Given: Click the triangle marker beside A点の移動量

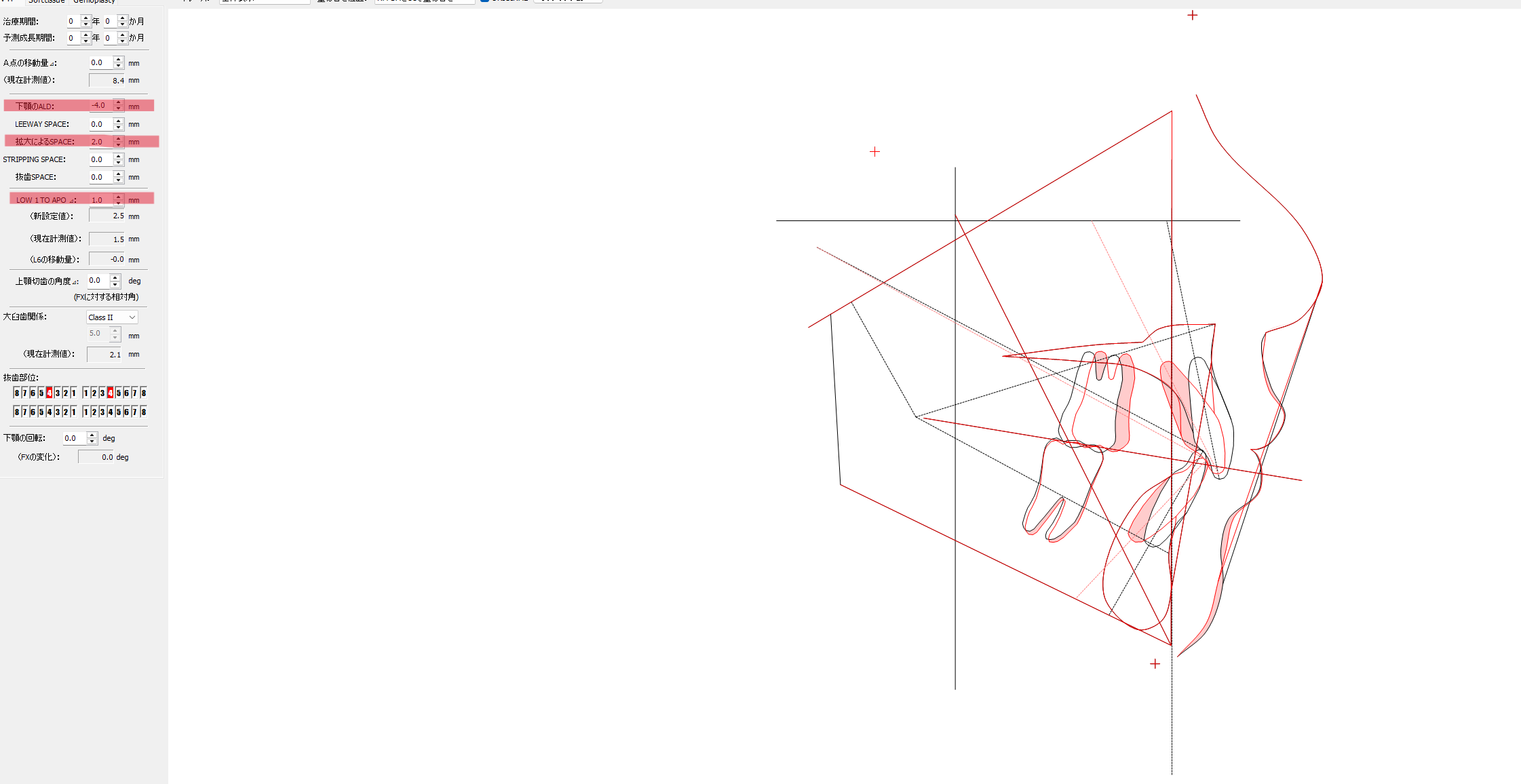Looking at the screenshot, I should pos(52,64).
